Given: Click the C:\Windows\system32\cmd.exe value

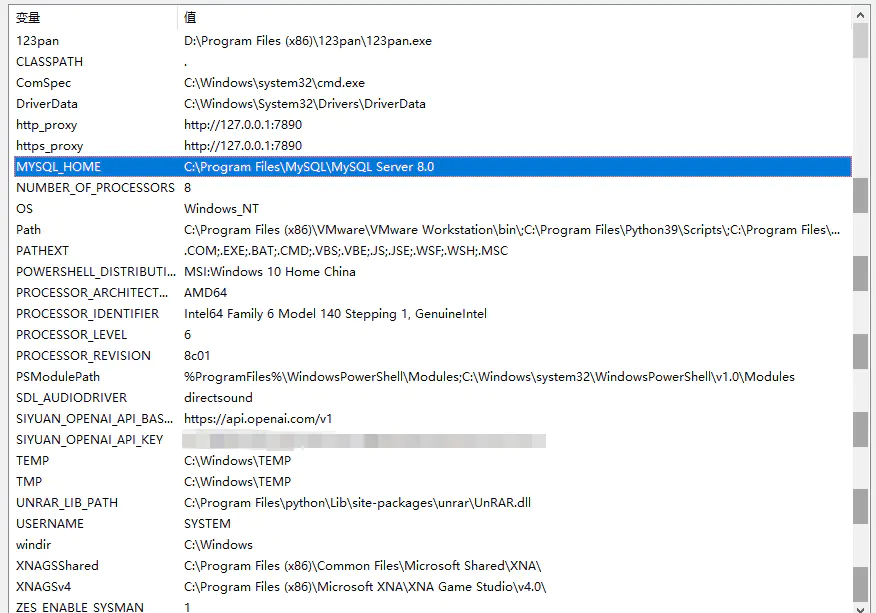Looking at the screenshot, I should pos(274,83).
